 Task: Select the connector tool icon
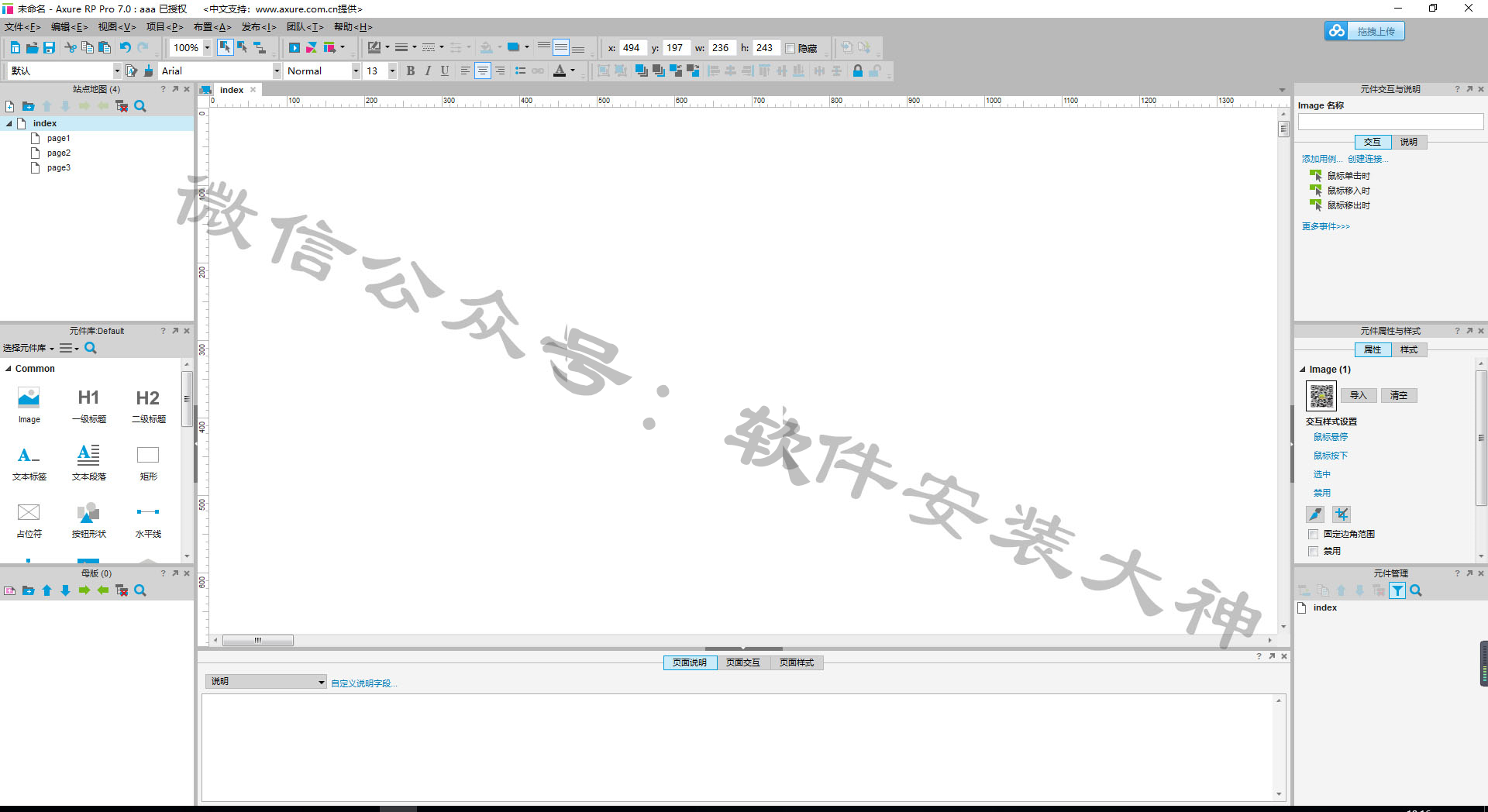[x=260, y=48]
